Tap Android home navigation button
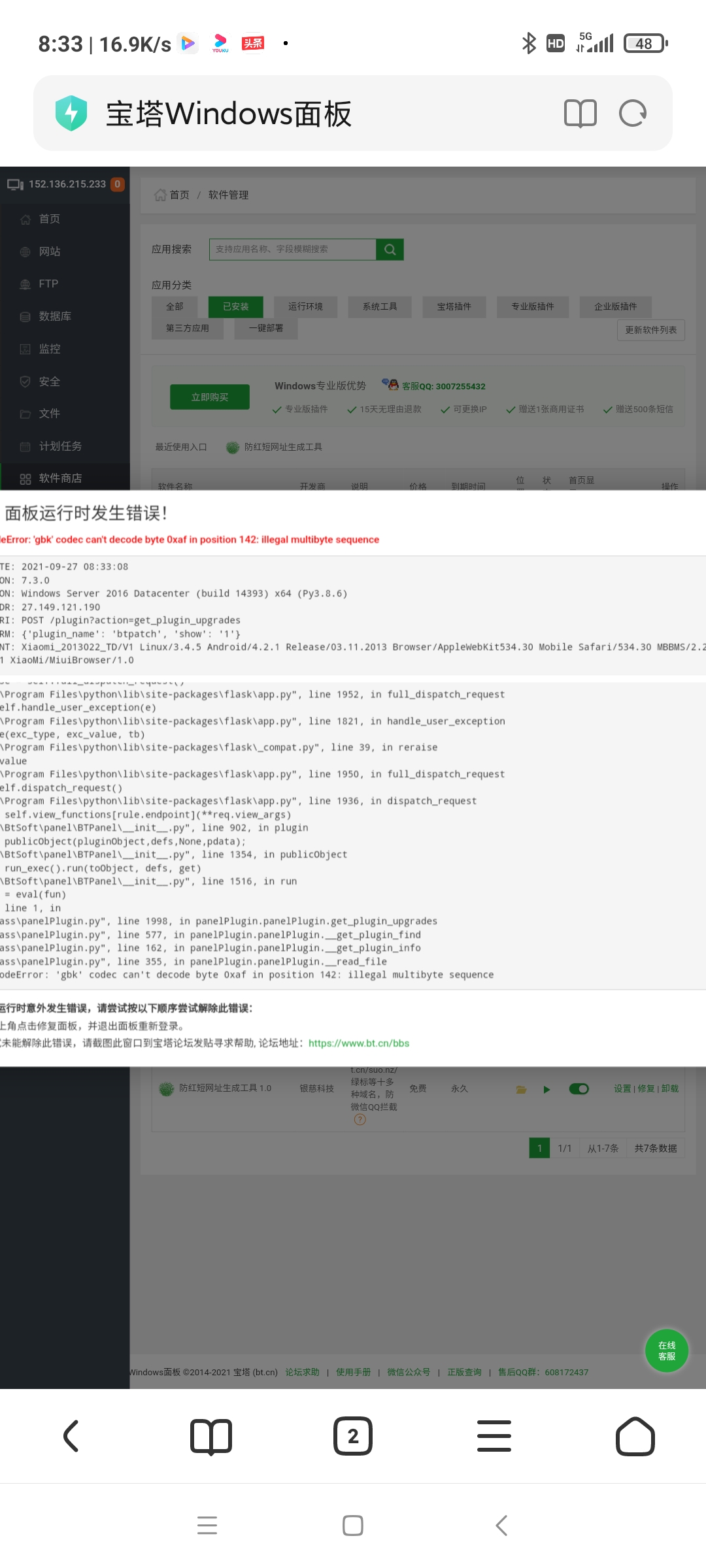The width and height of the screenshot is (706, 1568). coord(353,1526)
